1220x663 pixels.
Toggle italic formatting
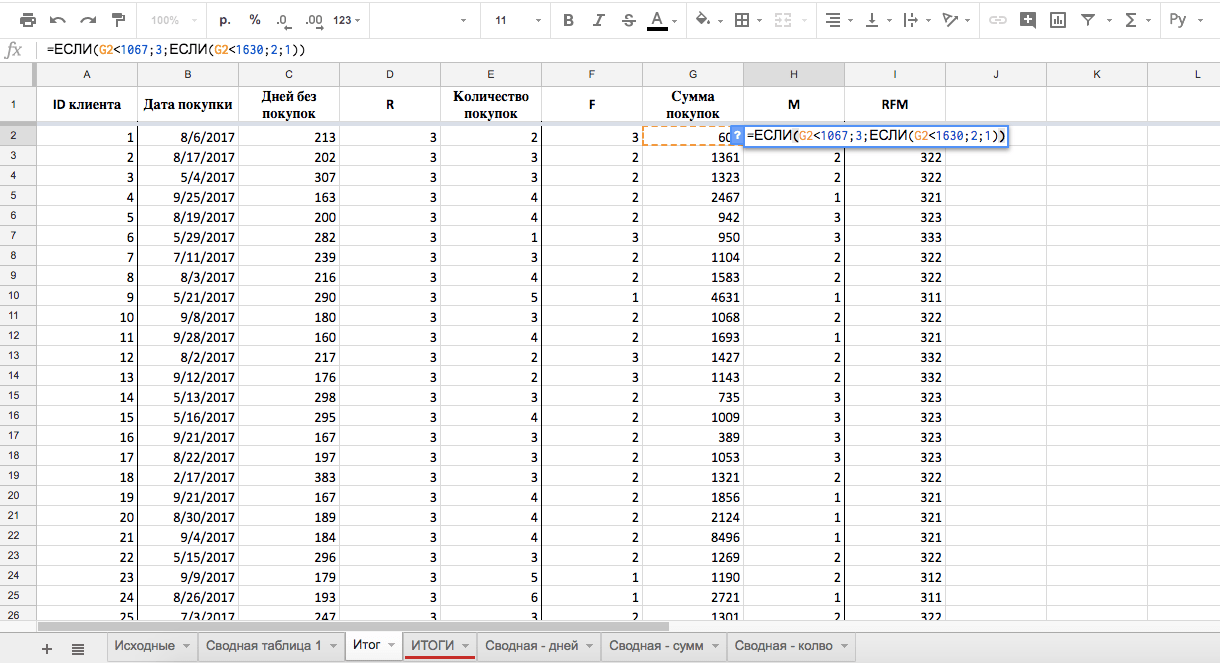tap(598, 20)
